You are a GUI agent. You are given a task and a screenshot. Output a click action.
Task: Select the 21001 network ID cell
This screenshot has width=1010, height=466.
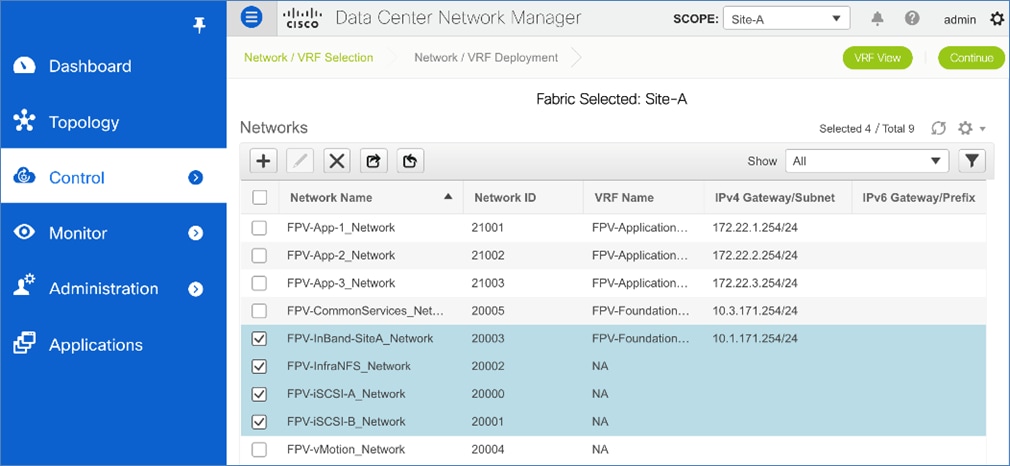pos(489,228)
